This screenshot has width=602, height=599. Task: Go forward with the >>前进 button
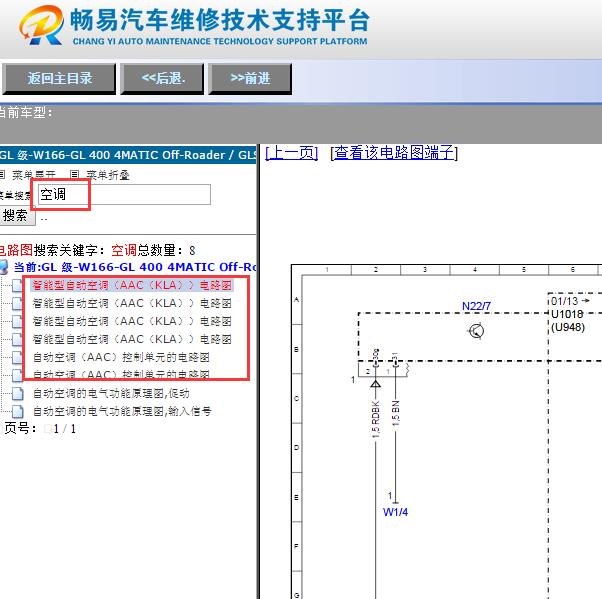click(x=250, y=78)
